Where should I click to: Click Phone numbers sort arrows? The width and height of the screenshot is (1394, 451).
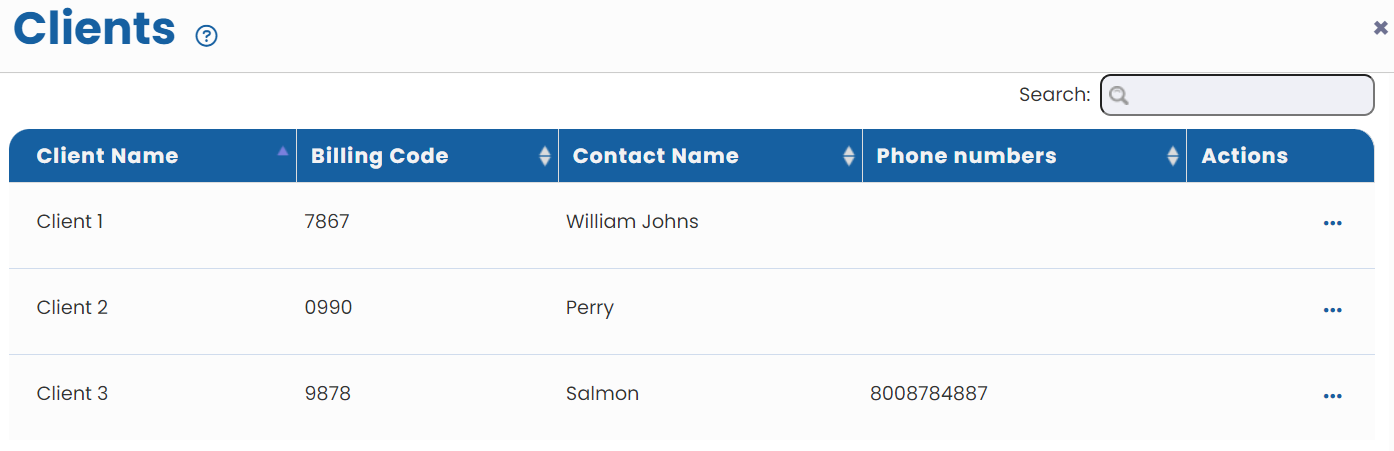(1173, 156)
